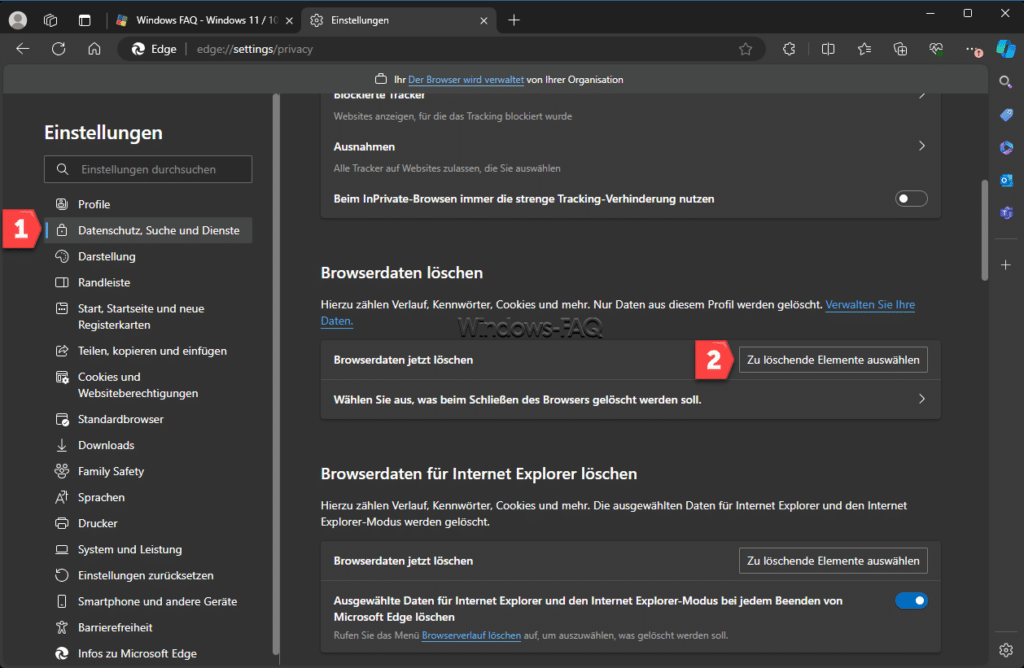Open Der Browser wird verwaltet link

[x=466, y=80]
